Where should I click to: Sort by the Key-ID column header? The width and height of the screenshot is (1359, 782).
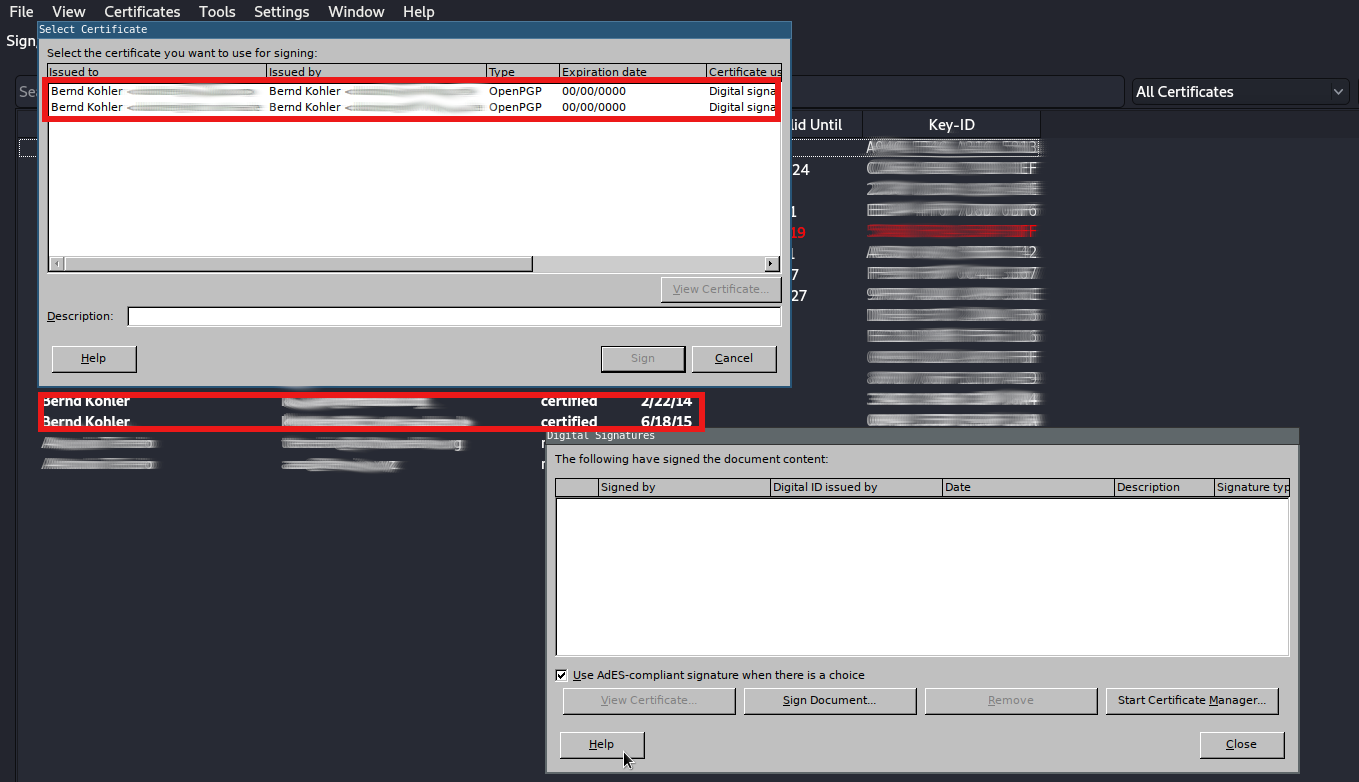(x=951, y=125)
